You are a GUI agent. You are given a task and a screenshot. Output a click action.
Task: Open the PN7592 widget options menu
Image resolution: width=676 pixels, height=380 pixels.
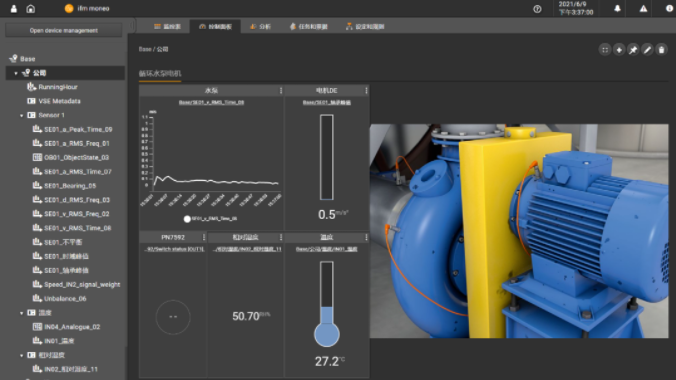tap(204, 237)
